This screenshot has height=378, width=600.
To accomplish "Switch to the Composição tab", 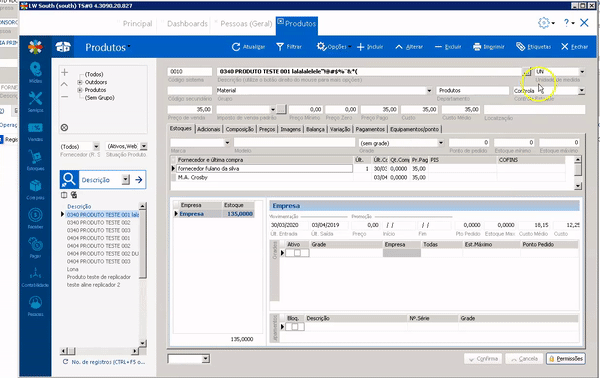I will click(x=240, y=129).
